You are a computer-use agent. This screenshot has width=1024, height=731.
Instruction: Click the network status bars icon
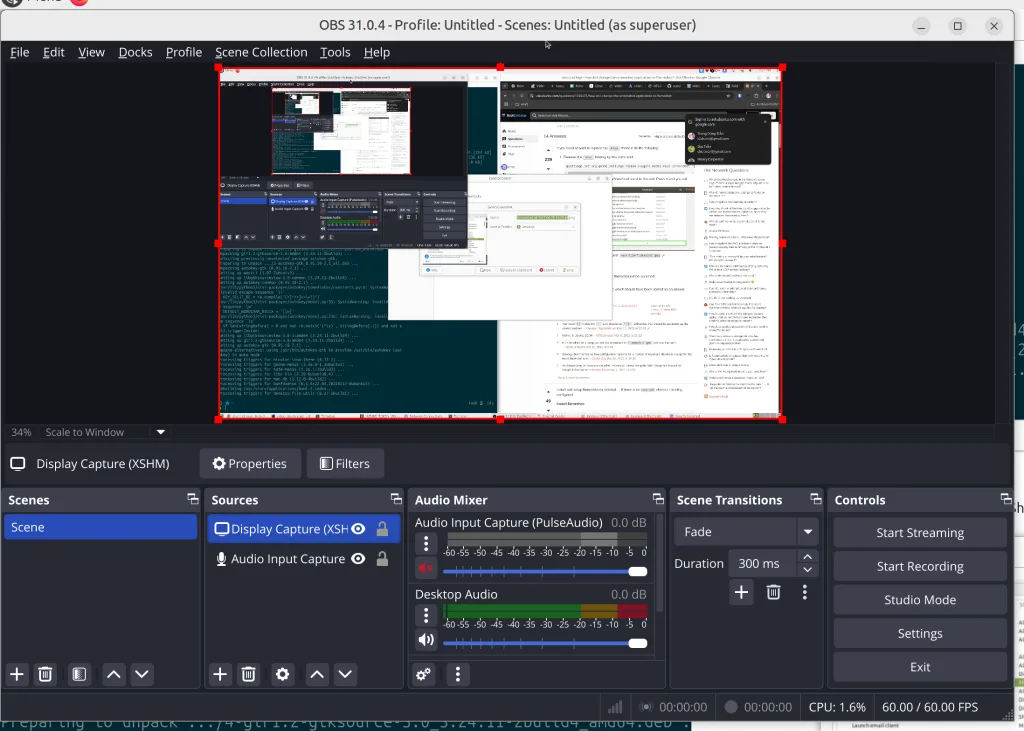point(615,707)
